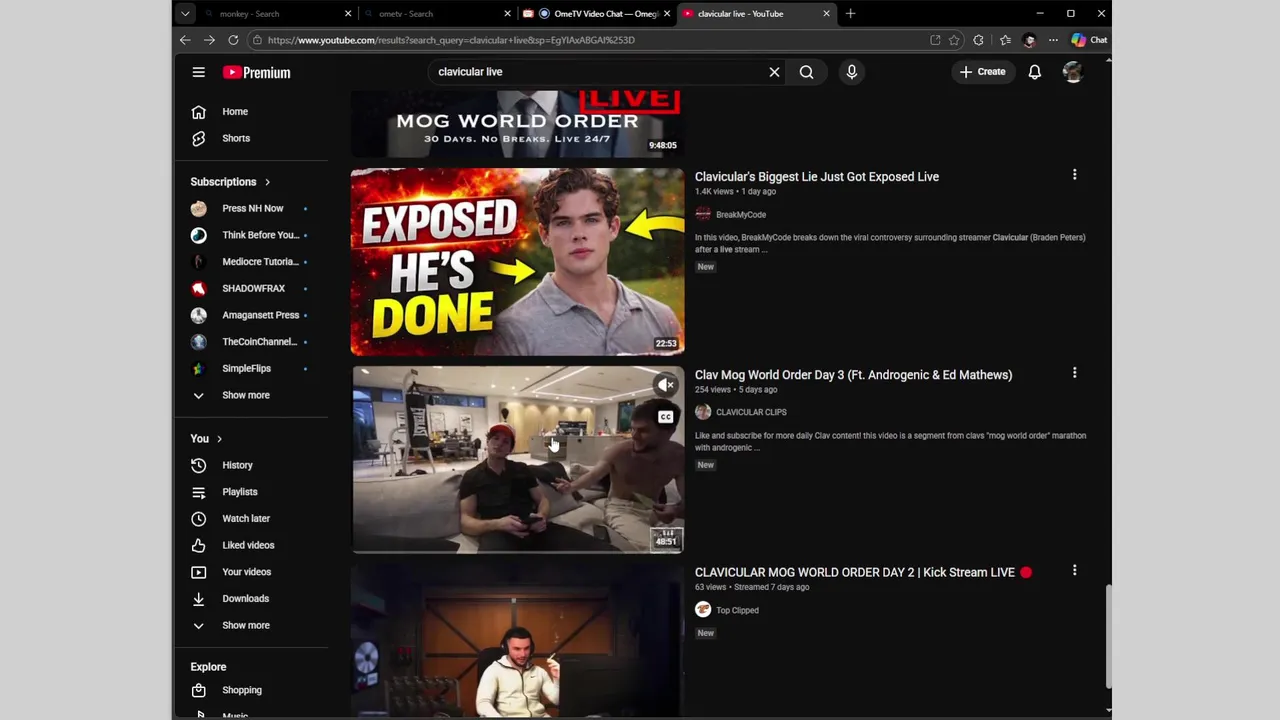Go back in the browser
Viewport: 1280px width, 720px height.
click(x=185, y=40)
